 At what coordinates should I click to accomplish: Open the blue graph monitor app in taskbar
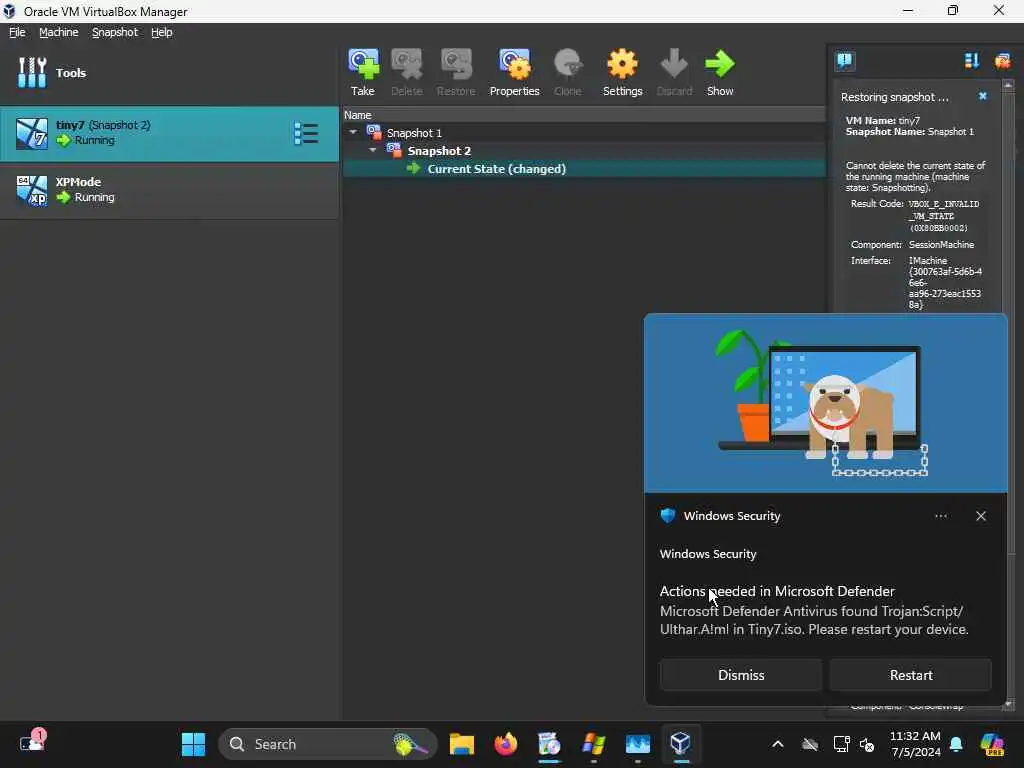click(637, 744)
